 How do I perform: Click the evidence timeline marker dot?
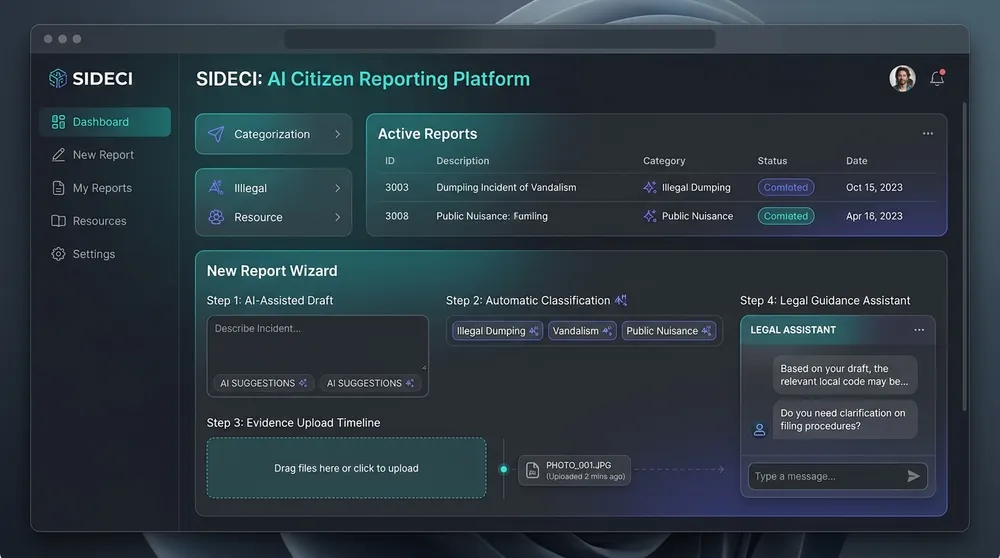coord(504,469)
